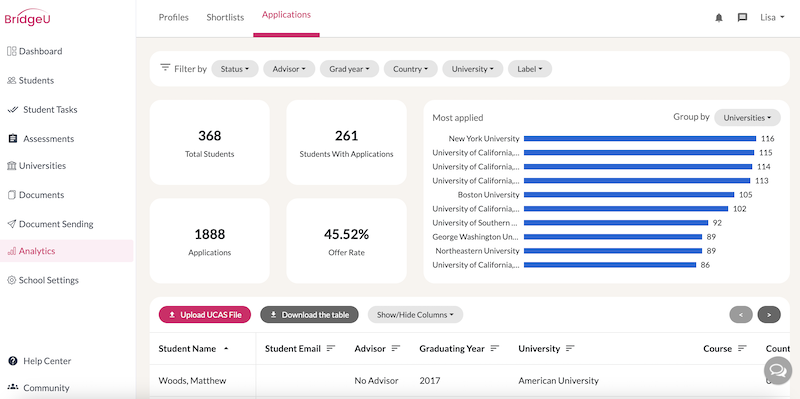800x399 pixels.
Task: Open Group by Universities dropdown
Action: (747, 117)
